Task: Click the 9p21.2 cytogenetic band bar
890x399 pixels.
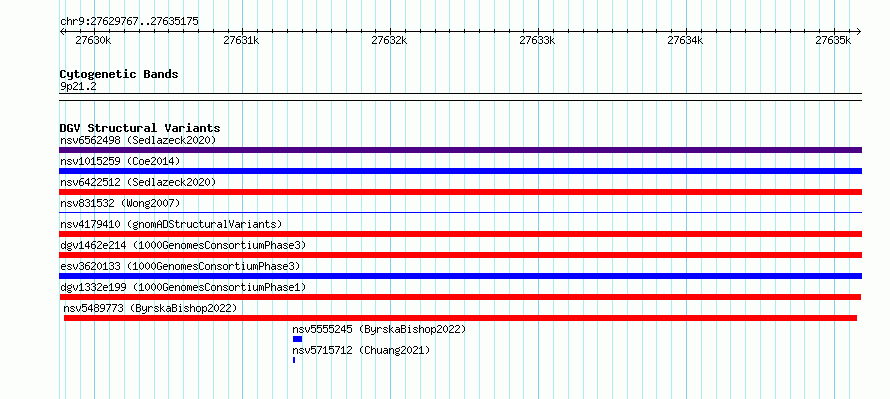Action: tap(460, 97)
